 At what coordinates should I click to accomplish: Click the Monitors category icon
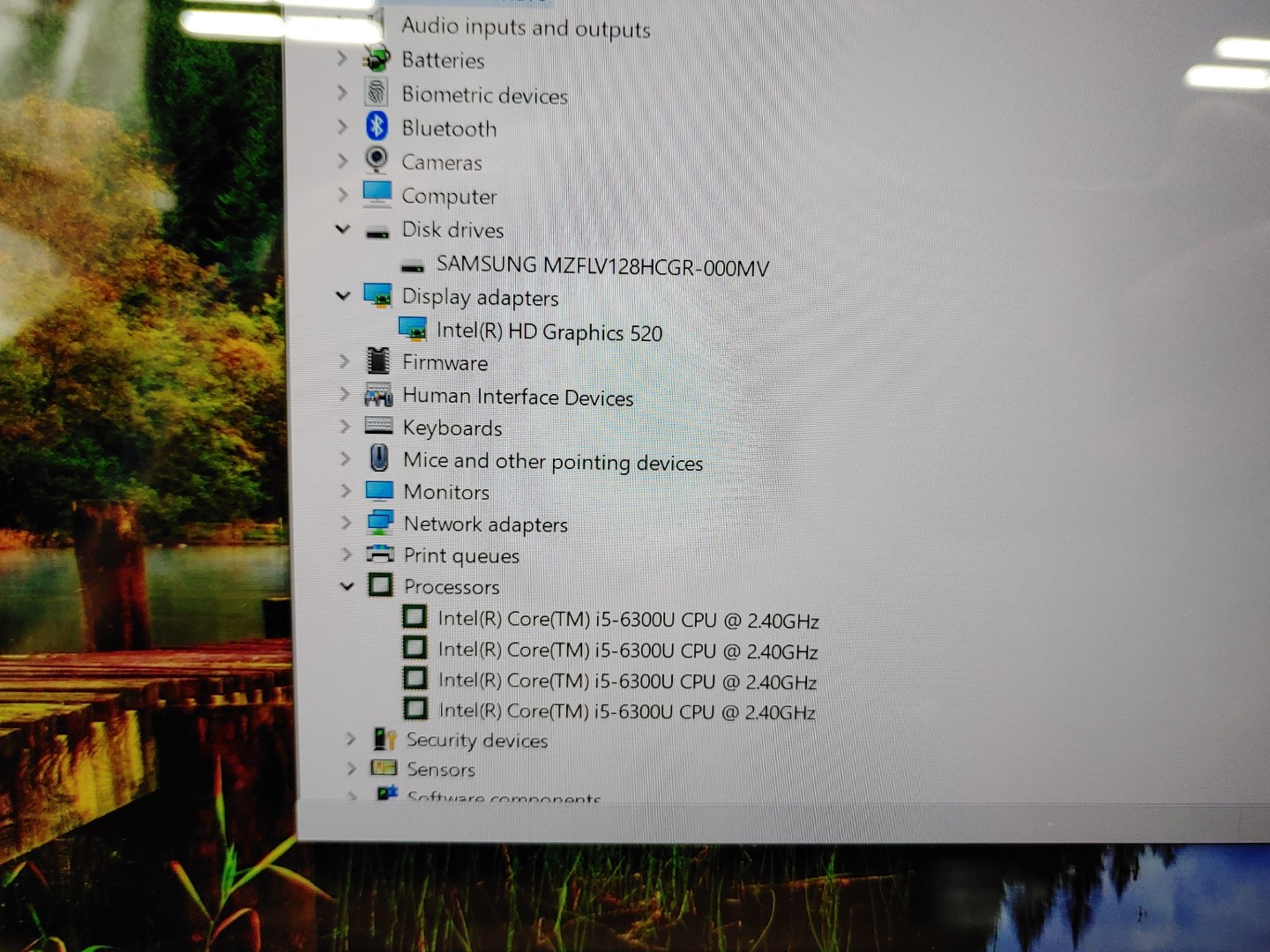pyautogui.click(x=379, y=491)
